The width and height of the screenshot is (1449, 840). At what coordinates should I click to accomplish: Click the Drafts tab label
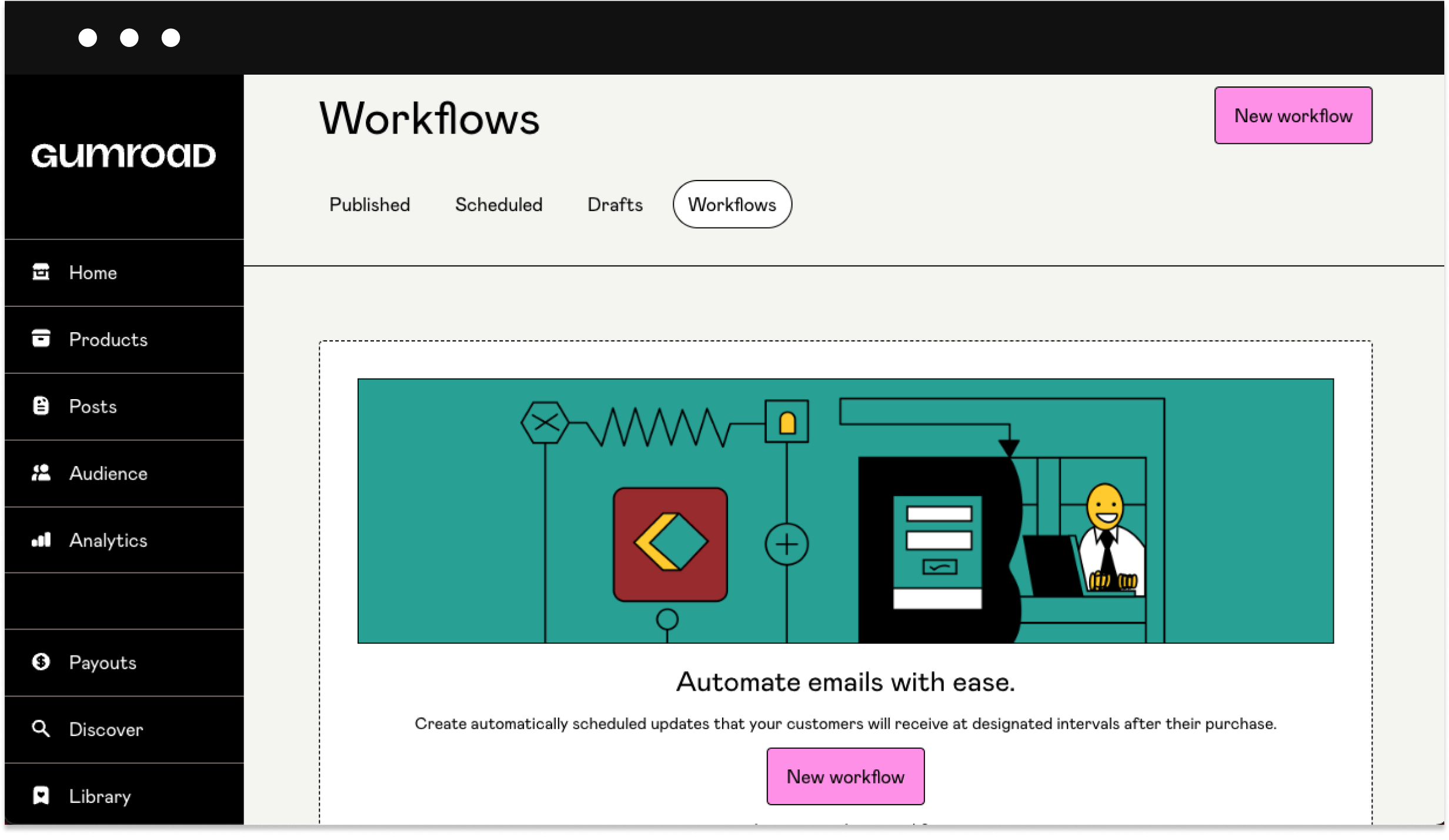[x=615, y=205]
